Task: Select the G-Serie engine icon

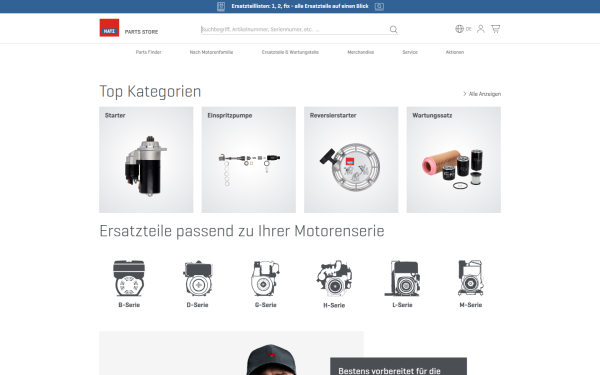Action: [266, 278]
